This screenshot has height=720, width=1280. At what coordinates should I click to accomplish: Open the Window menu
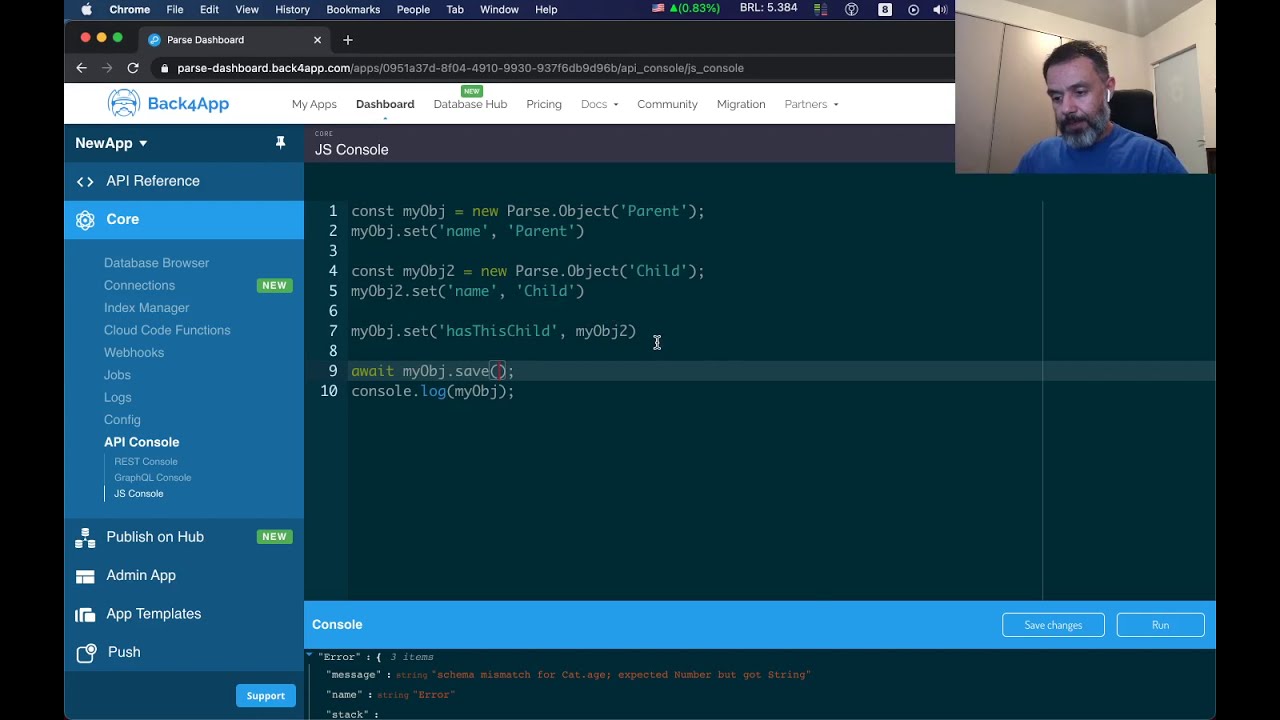[499, 9]
